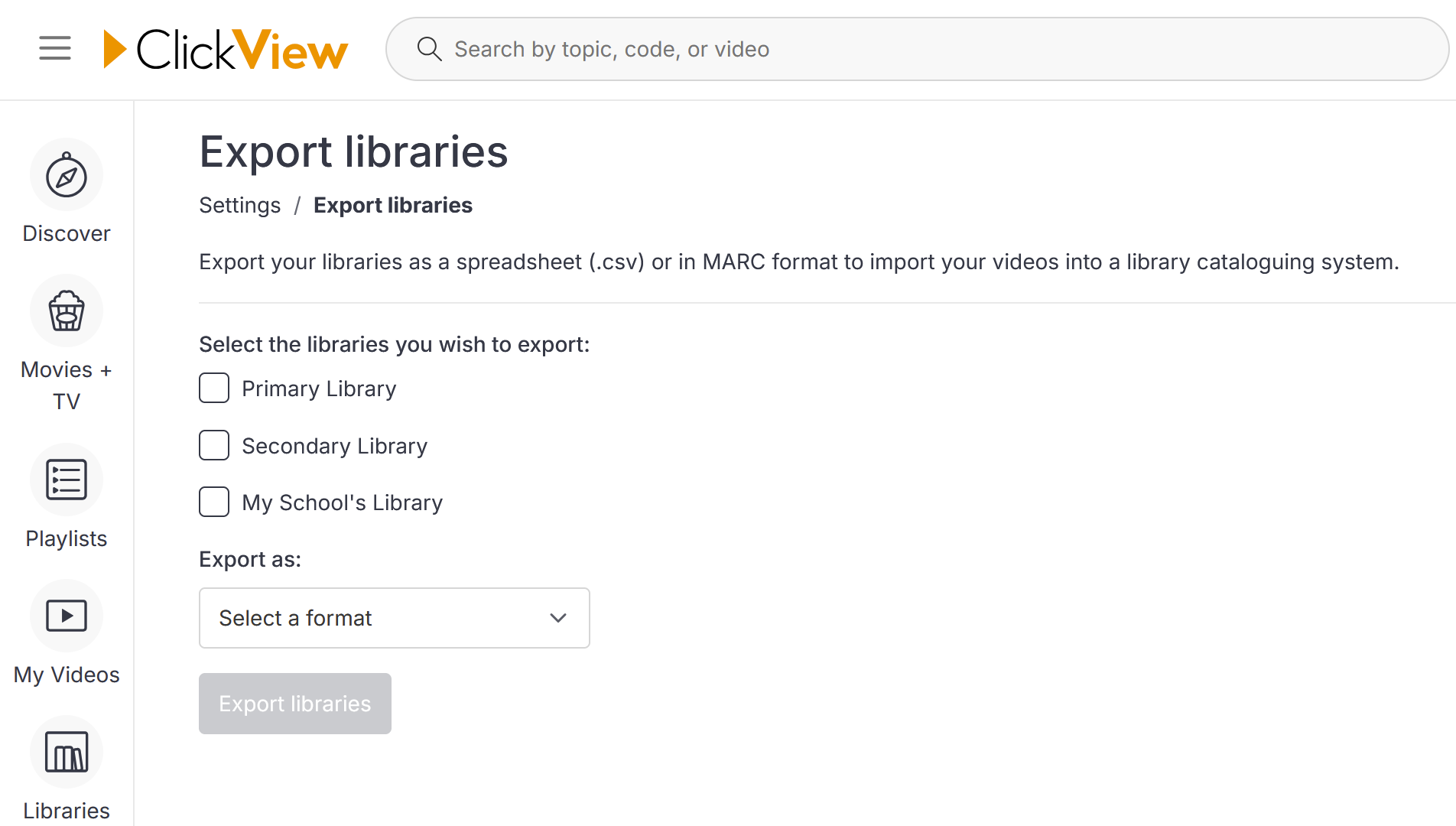Open the Playlists icon
This screenshot has height=826, width=1456.
point(67,480)
